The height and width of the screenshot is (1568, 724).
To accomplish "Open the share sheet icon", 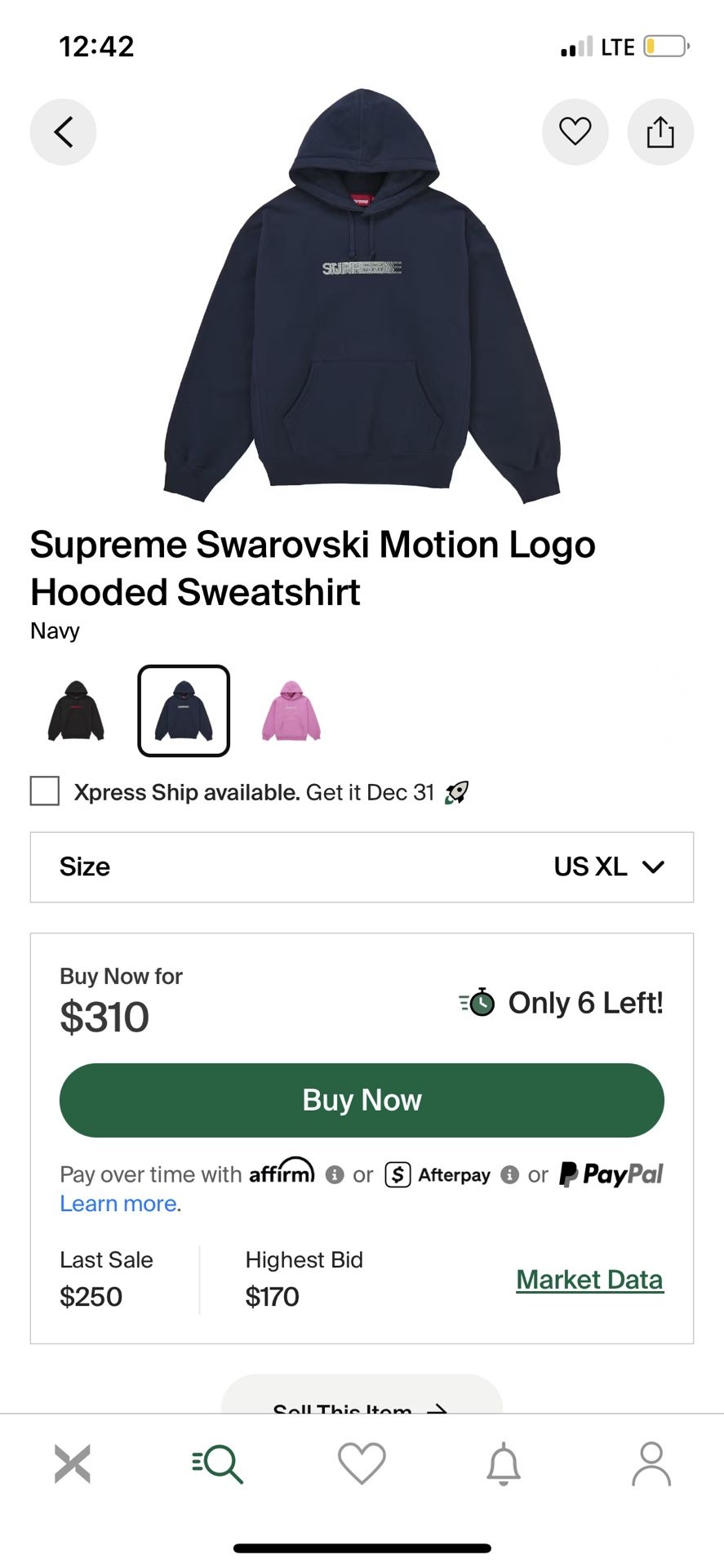I will [660, 131].
